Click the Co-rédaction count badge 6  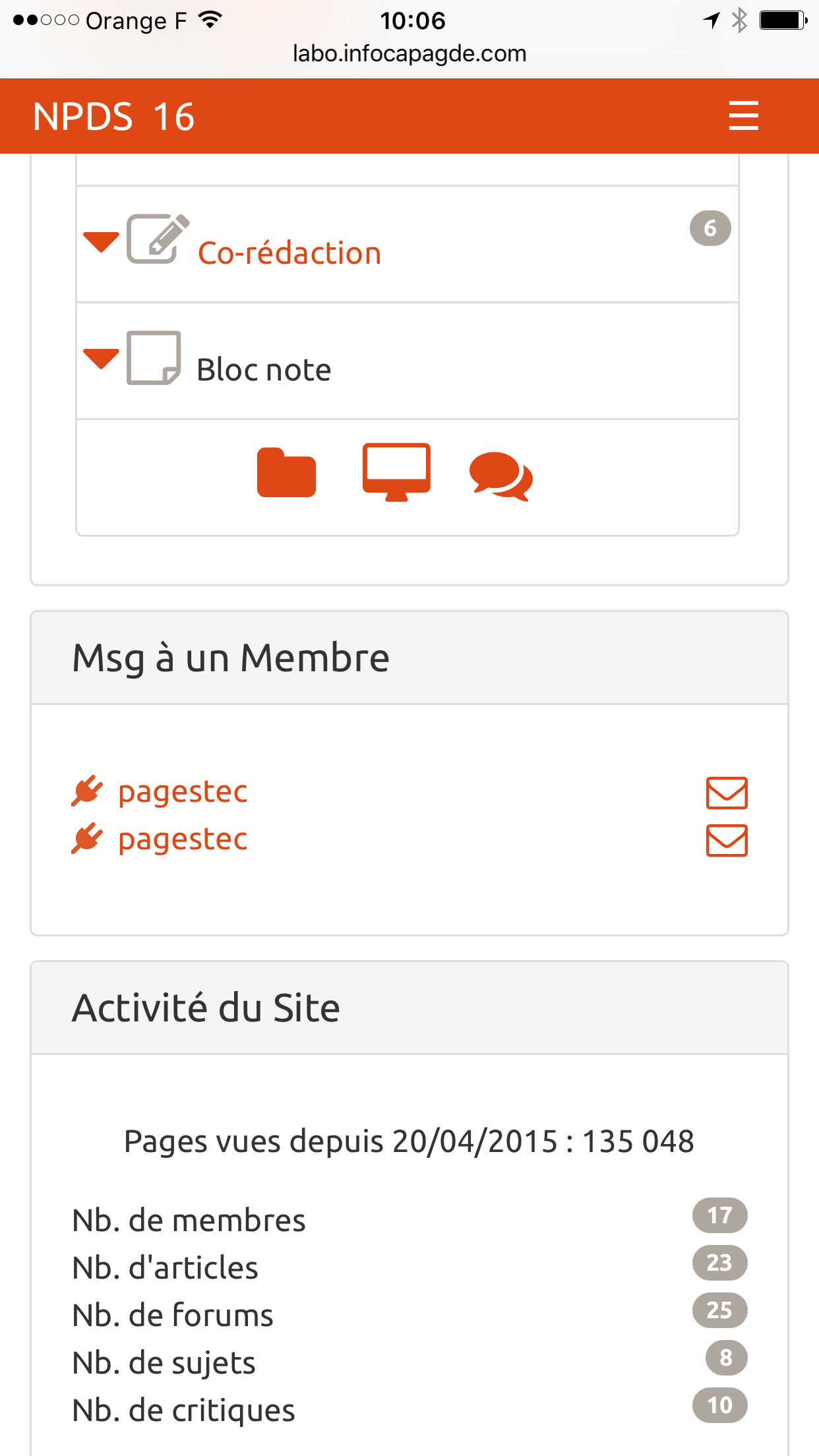[x=710, y=228]
